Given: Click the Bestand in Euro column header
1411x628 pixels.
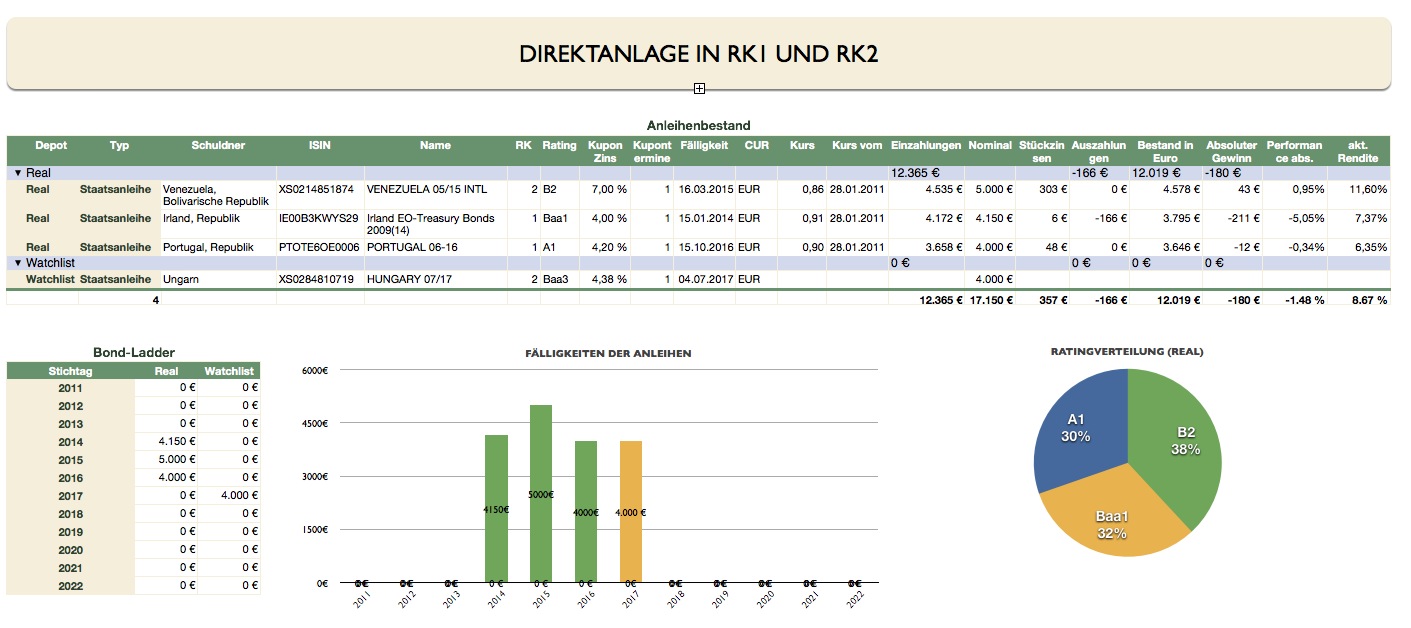Looking at the screenshot, I should tap(1165, 152).
